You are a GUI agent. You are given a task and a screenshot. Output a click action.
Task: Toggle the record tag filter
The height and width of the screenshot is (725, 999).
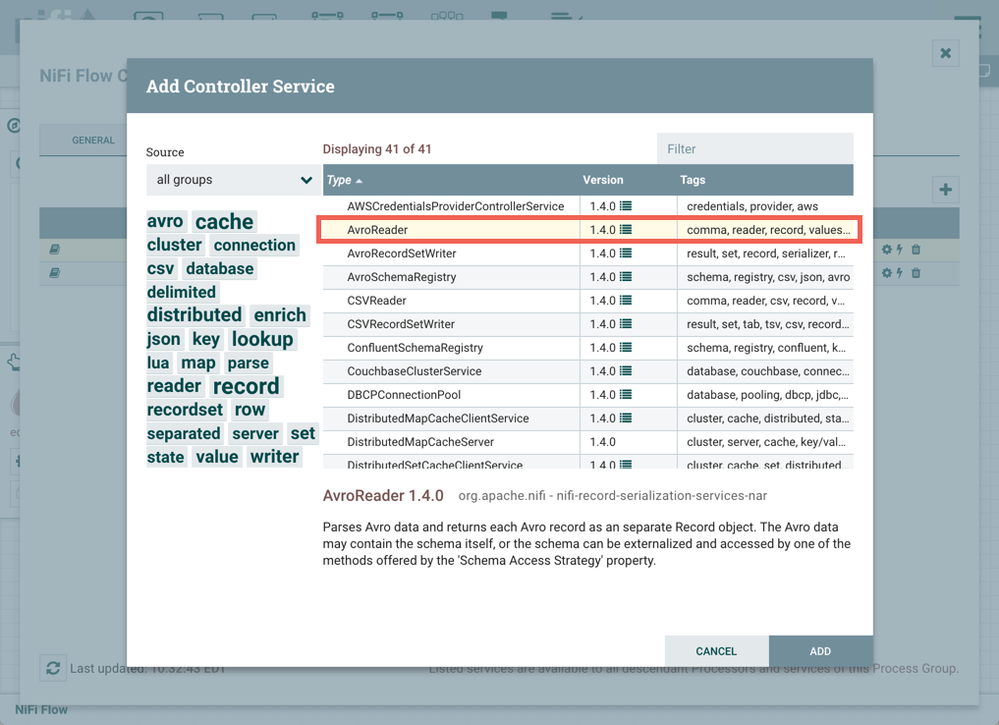pos(246,385)
